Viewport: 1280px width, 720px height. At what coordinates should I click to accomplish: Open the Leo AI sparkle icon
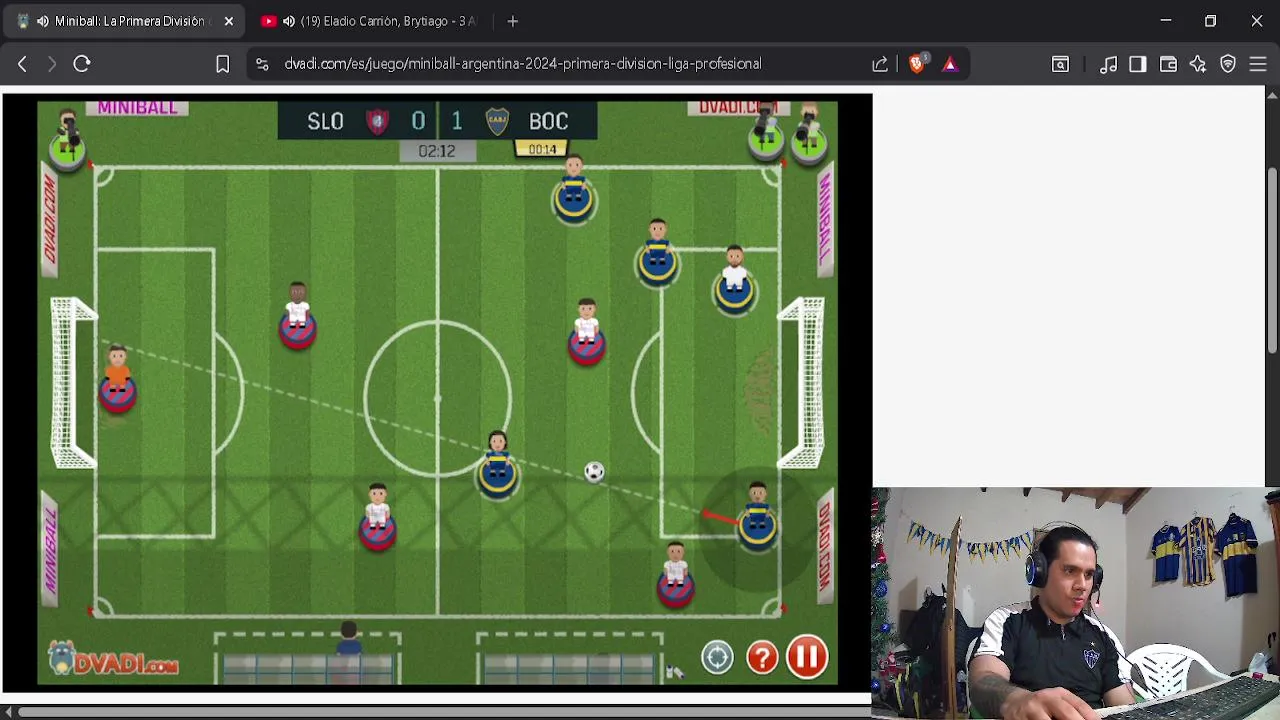tap(1198, 64)
